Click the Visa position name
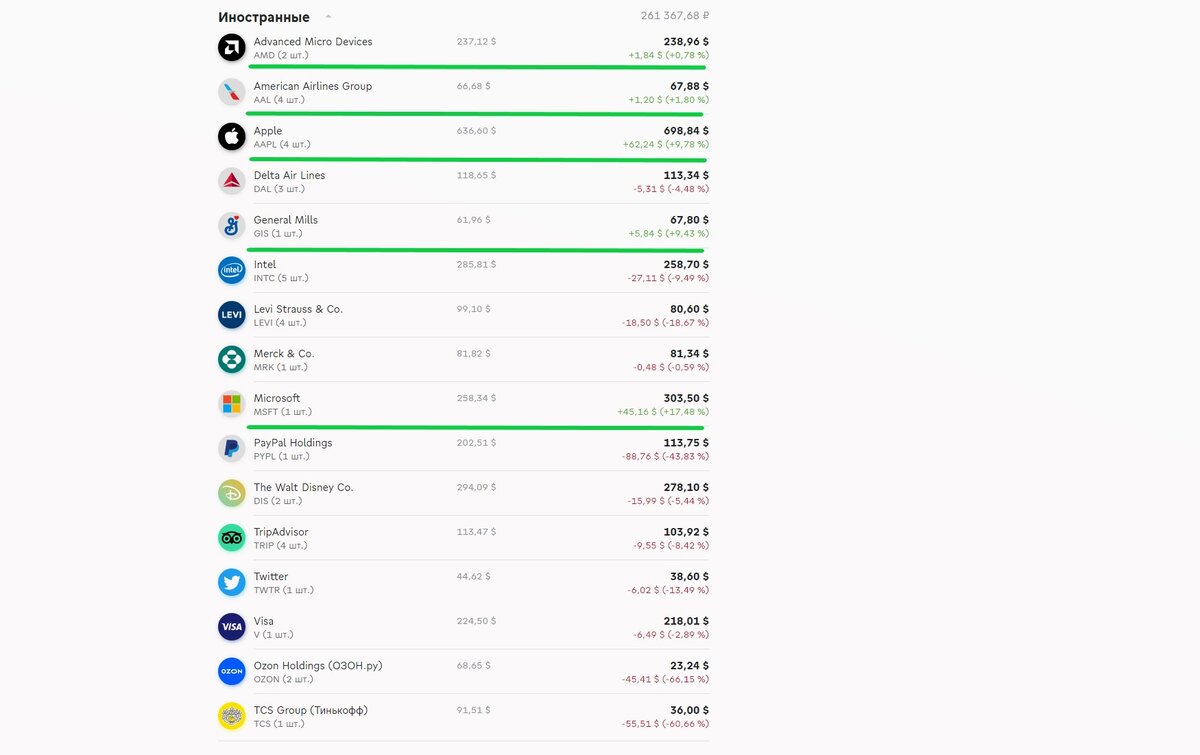This screenshot has height=755, width=1200. click(264, 621)
